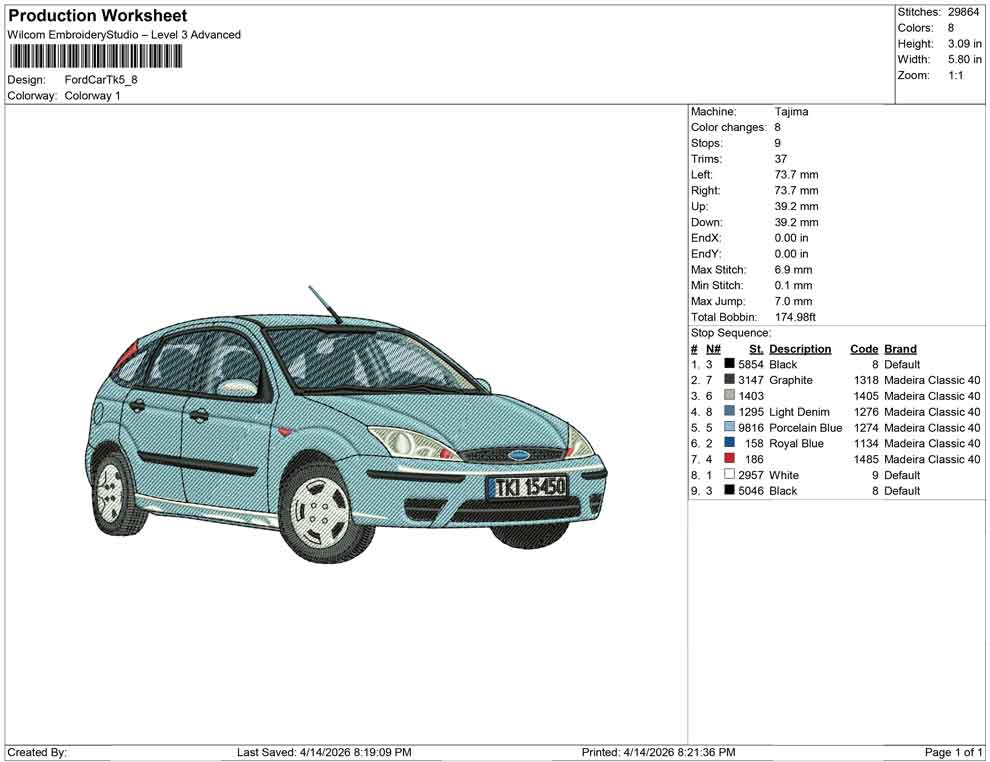Viewport: 990px width, 762px height.
Task: Click the 1403 thread color swatch
Action: [x=729, y=395]
